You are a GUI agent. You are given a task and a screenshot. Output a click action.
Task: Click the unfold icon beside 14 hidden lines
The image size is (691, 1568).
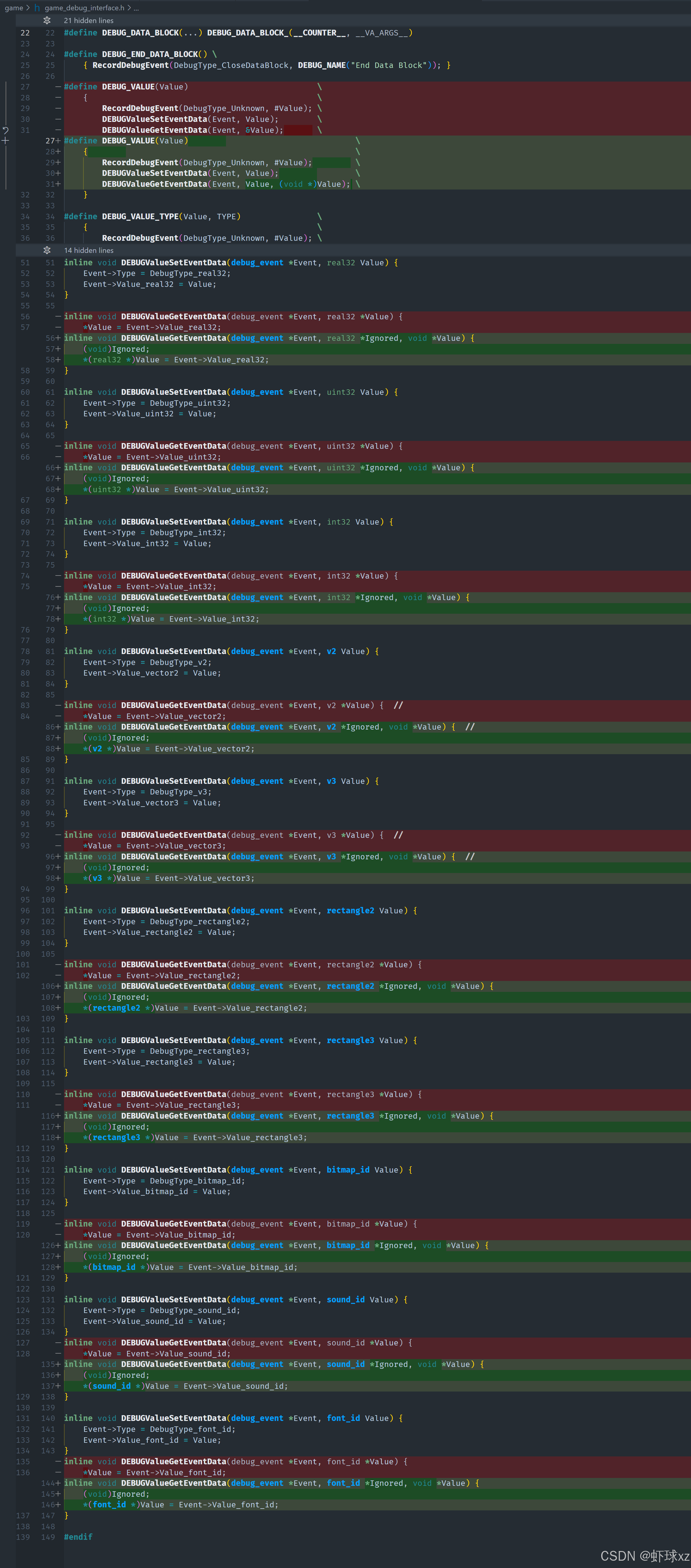pos(47,250)
